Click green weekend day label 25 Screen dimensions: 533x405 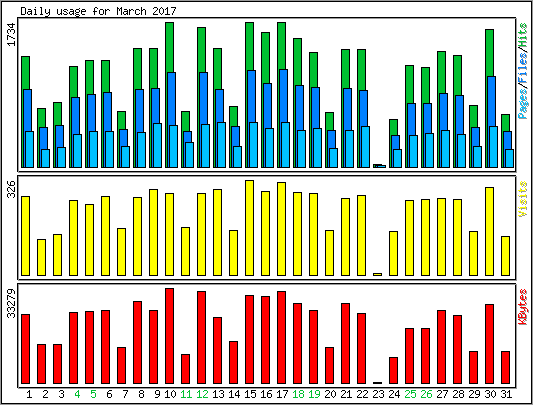(x=410, y=394)
